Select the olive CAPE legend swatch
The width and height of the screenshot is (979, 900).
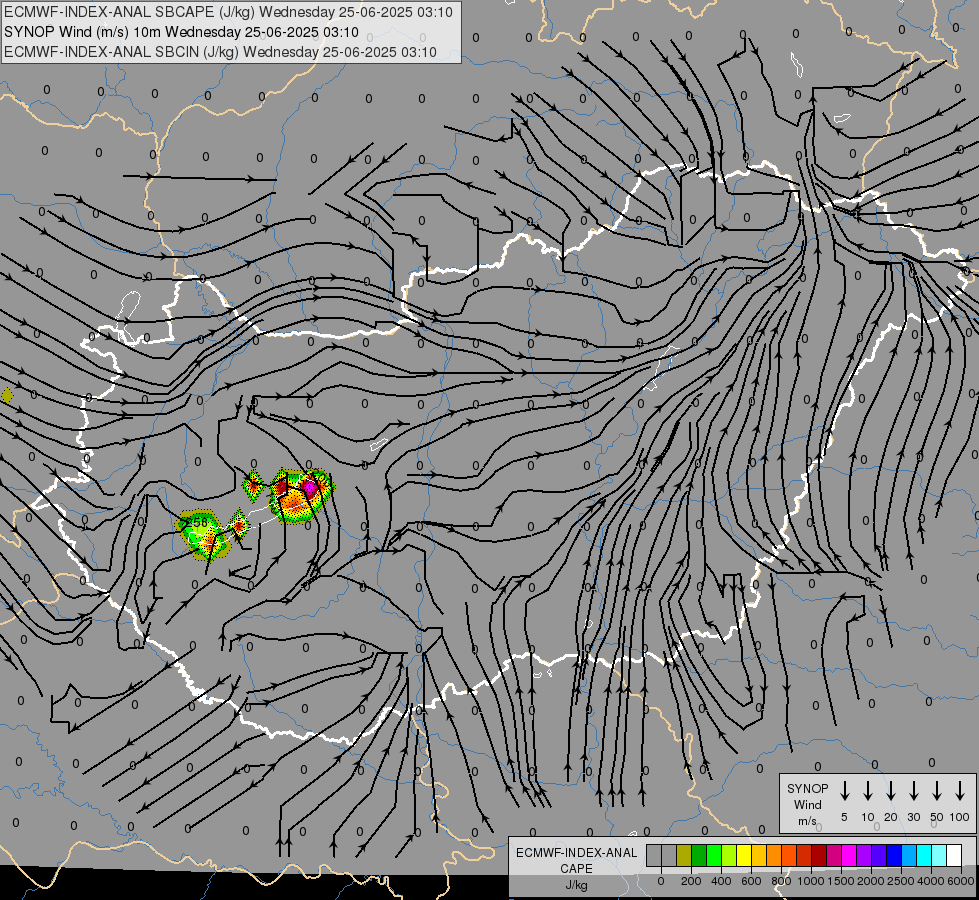pos(684,855)
